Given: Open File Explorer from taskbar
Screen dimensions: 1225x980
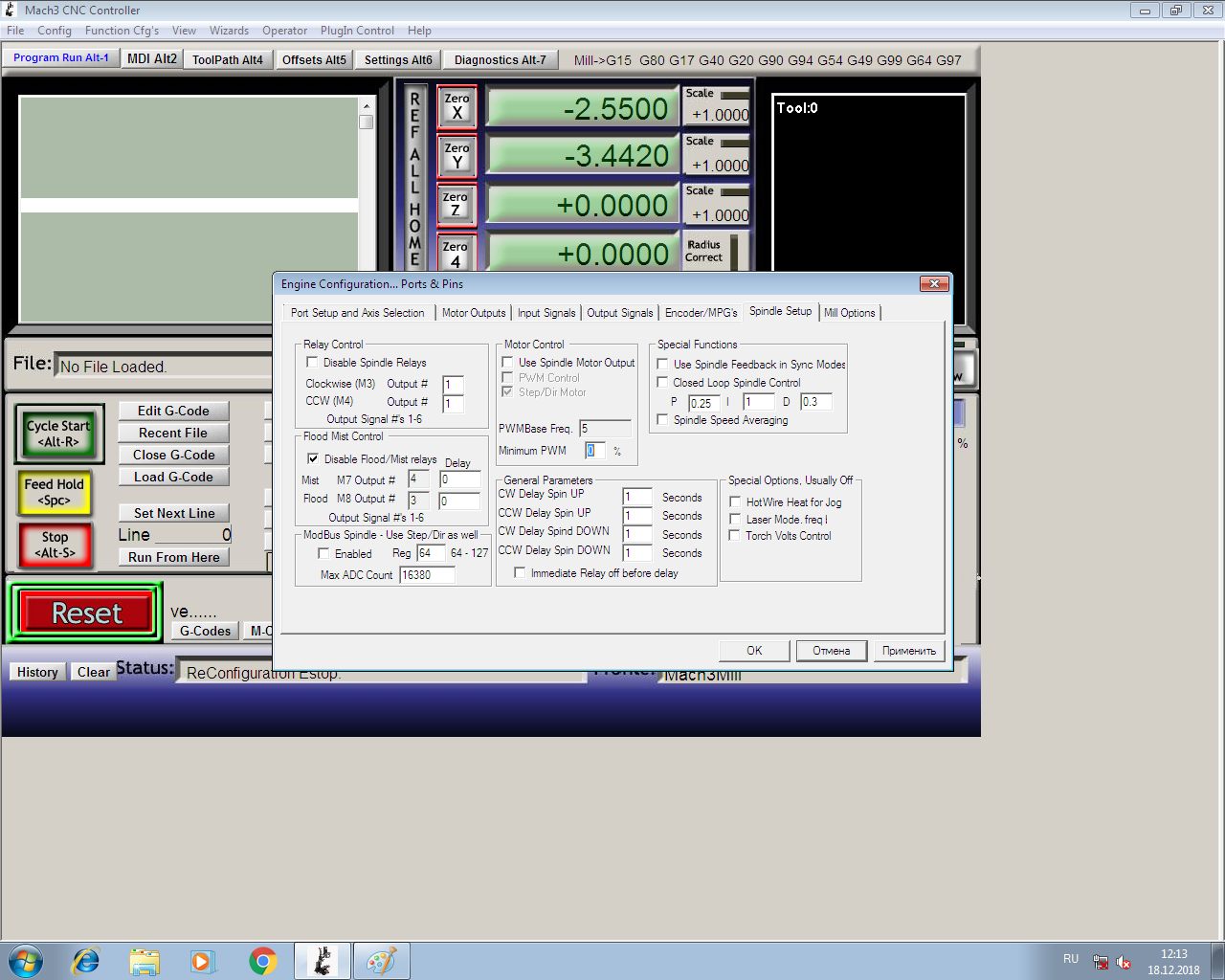Looking at the screenshot, I should (x=145, y=960).
